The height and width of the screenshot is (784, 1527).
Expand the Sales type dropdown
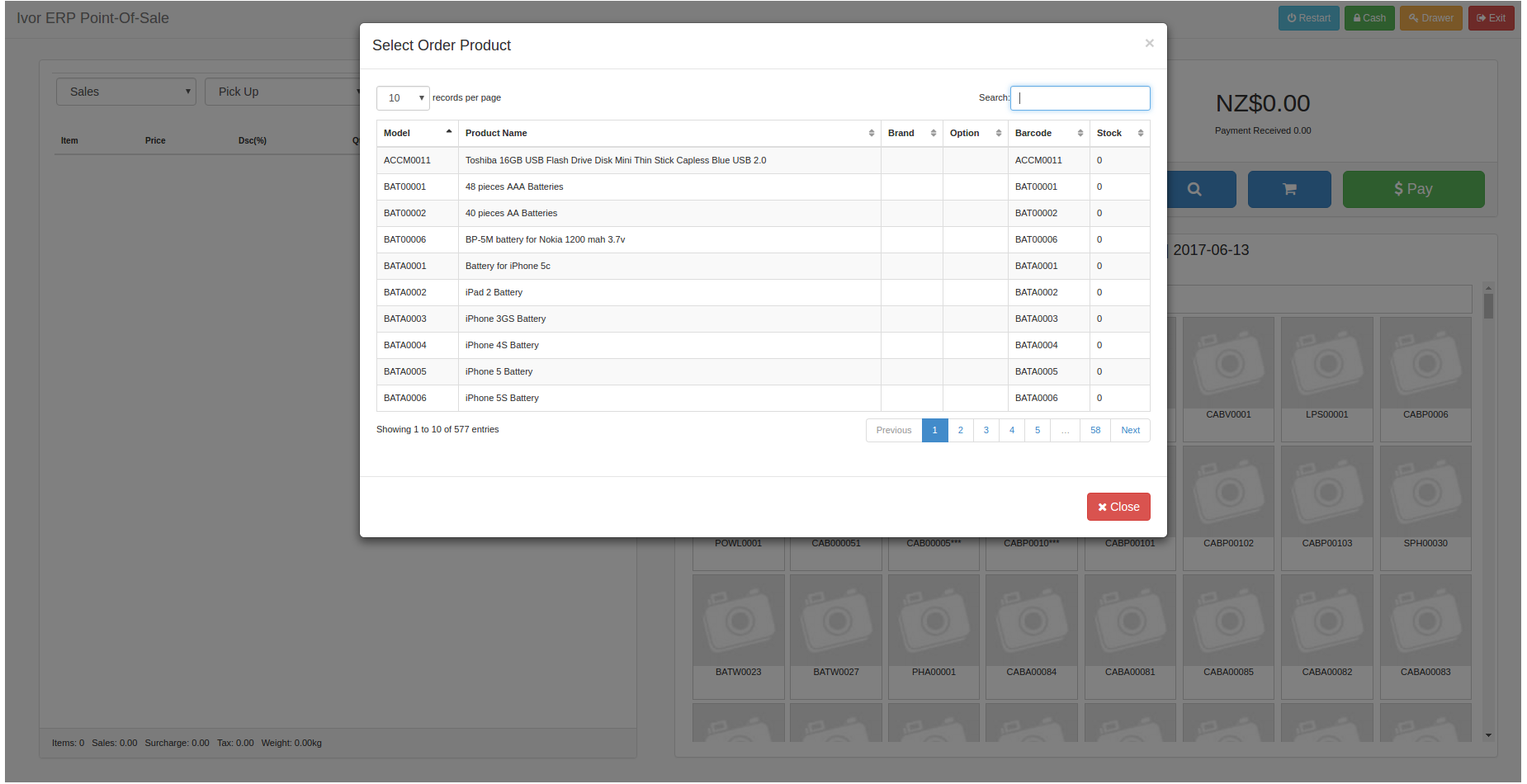point(125,92)
